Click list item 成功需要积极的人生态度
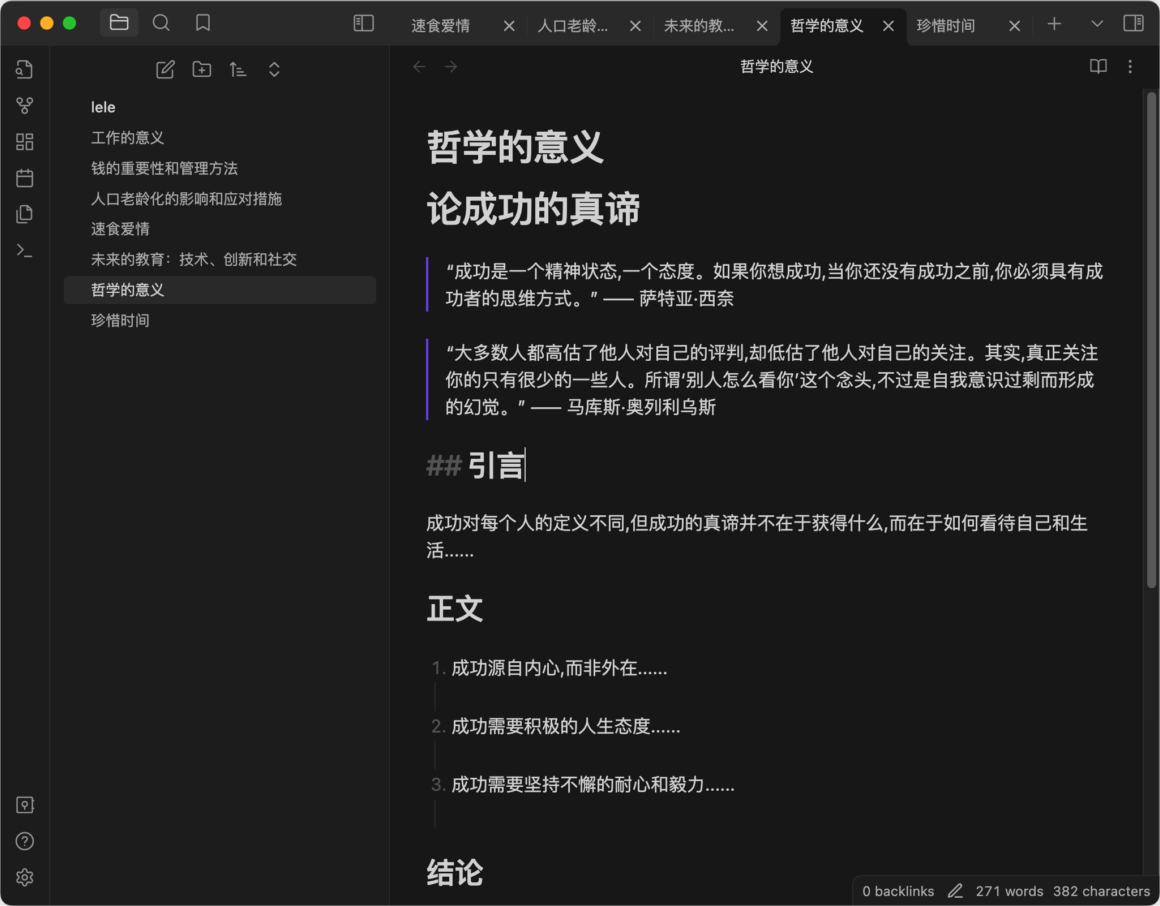1160x906 pixels. click(565, 726)
